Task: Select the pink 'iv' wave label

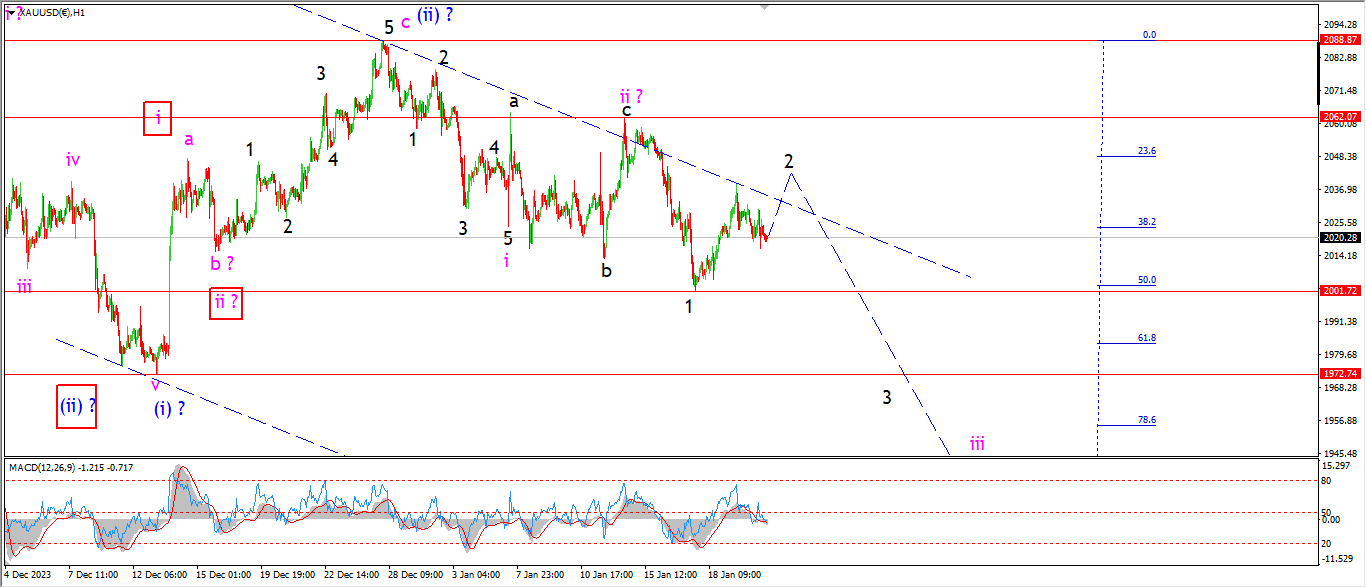Action: (x=73, y=159)
